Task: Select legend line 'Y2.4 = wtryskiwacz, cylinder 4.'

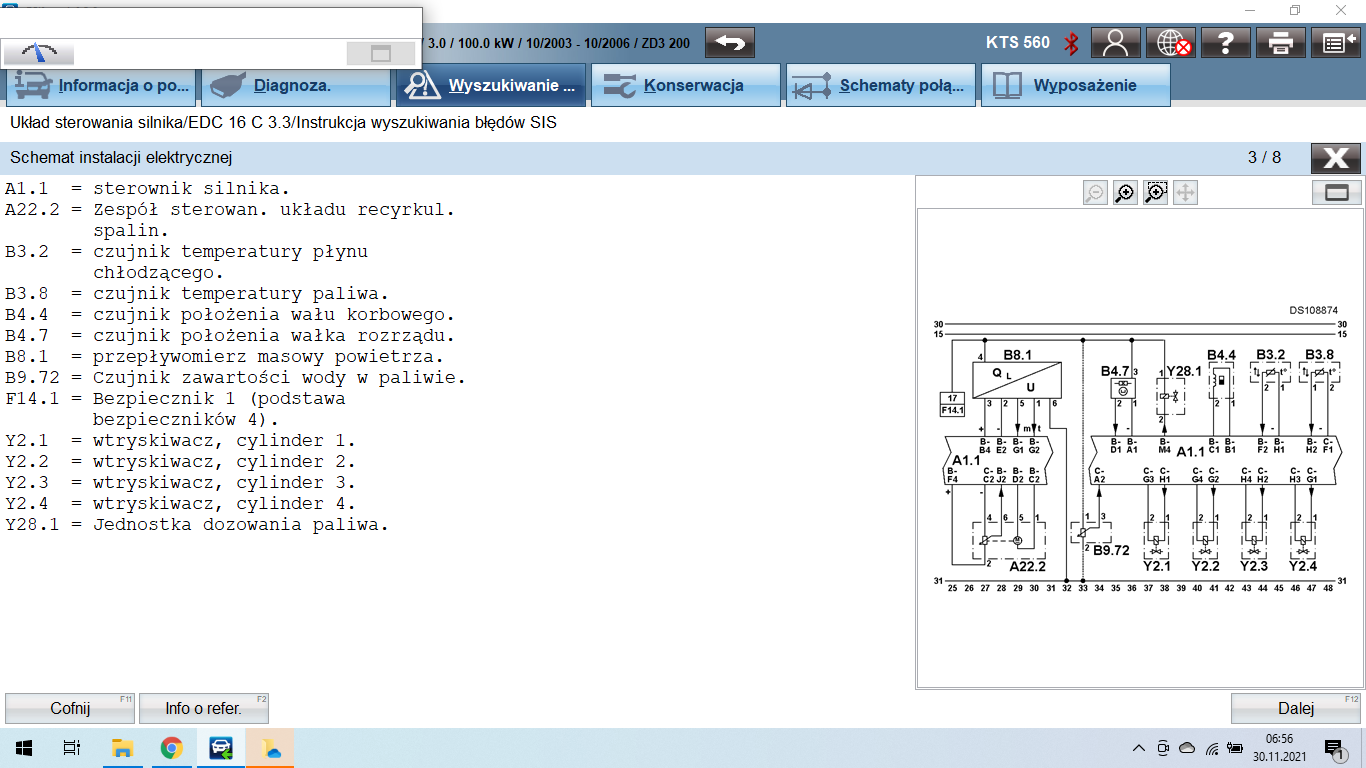Action: click(x=180, y=503)
